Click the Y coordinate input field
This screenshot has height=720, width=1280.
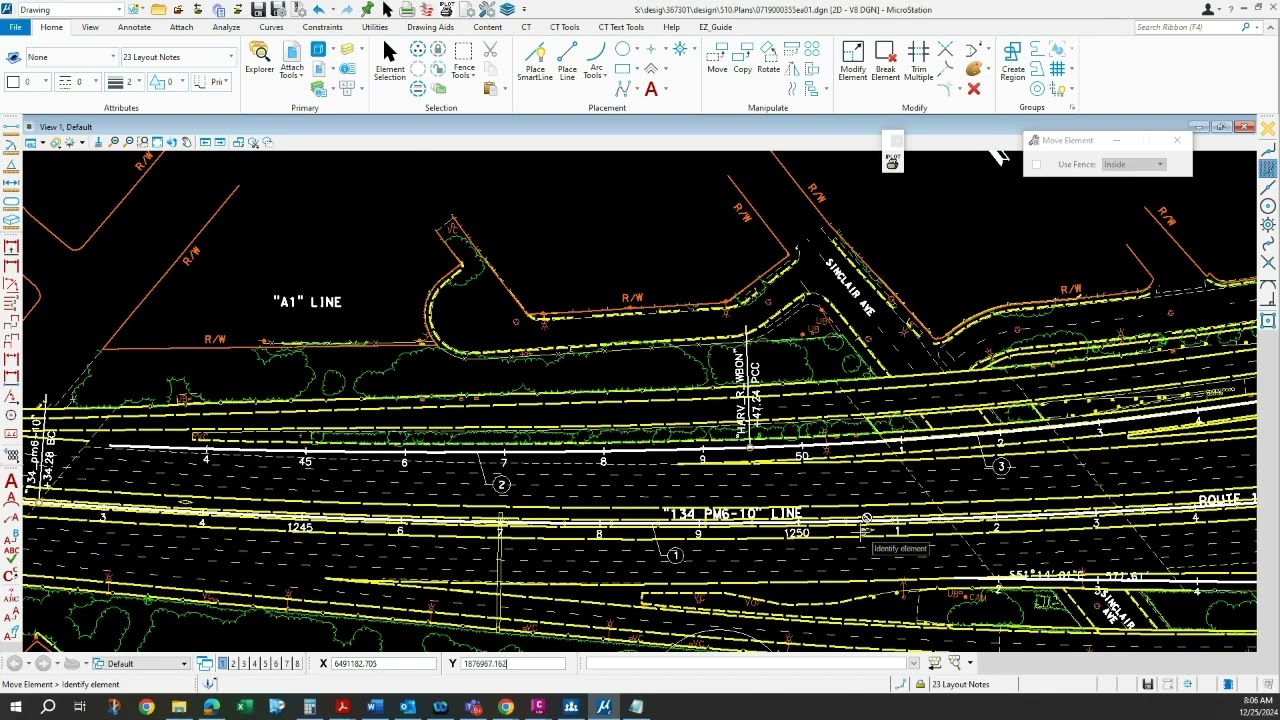tap(513, 664)
